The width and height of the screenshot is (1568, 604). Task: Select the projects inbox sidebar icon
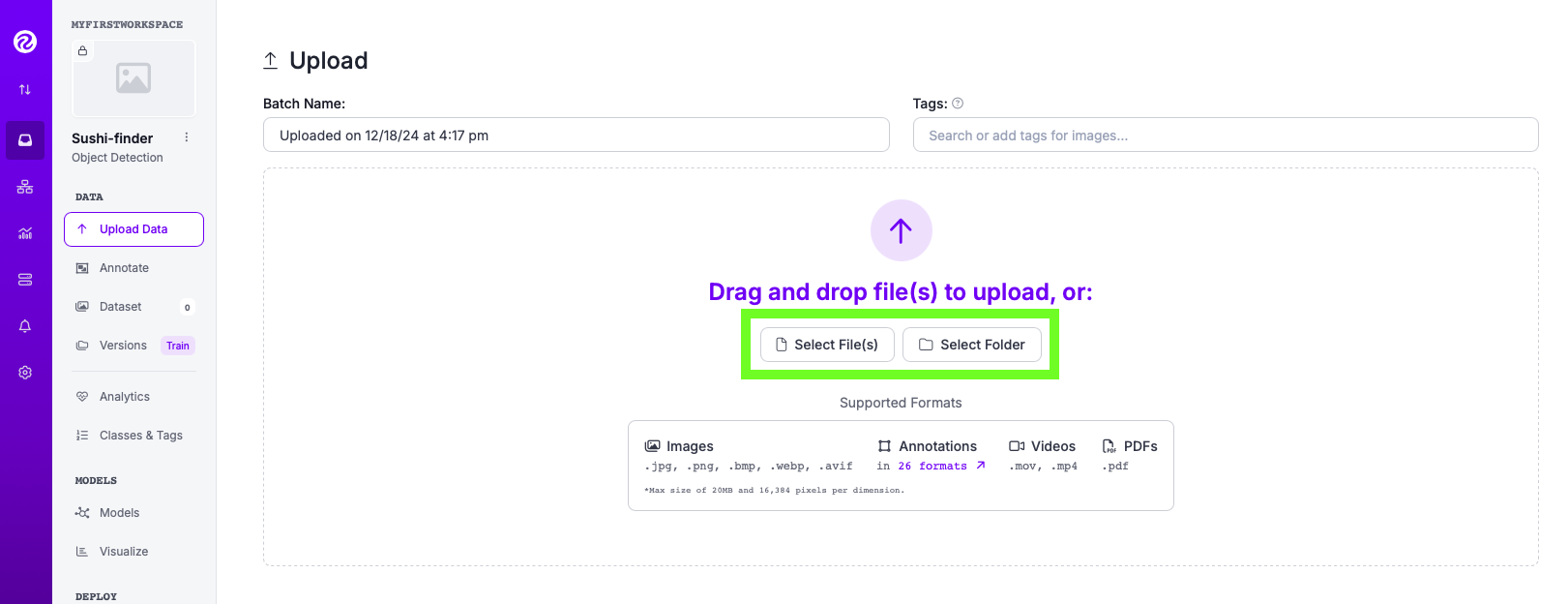(25, 140)
